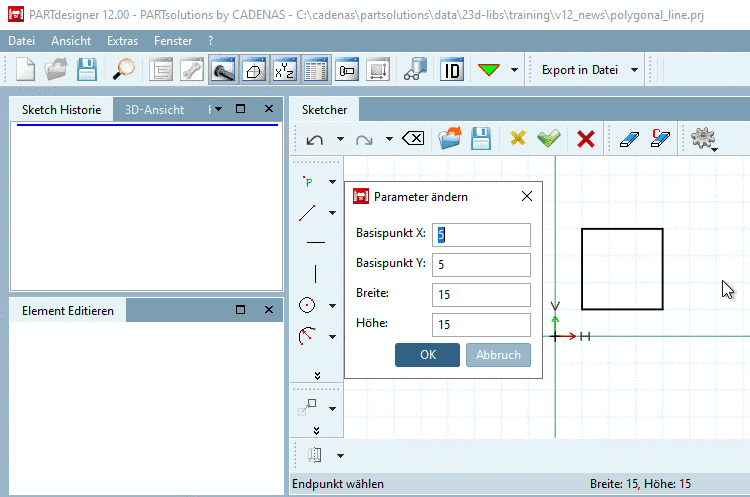750x497 pixels.
Task: Open the Extras menu
Action: 122,41
